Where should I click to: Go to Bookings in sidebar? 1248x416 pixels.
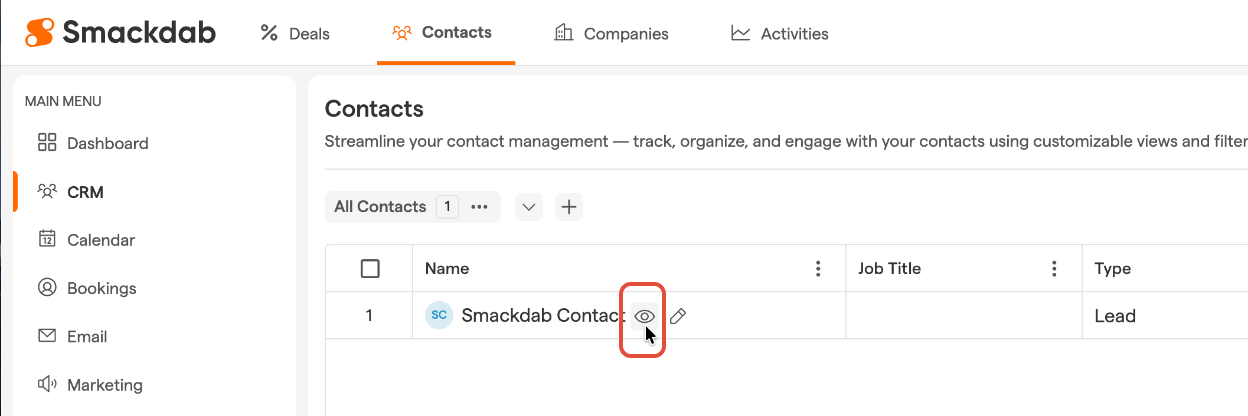pos(101,288)
